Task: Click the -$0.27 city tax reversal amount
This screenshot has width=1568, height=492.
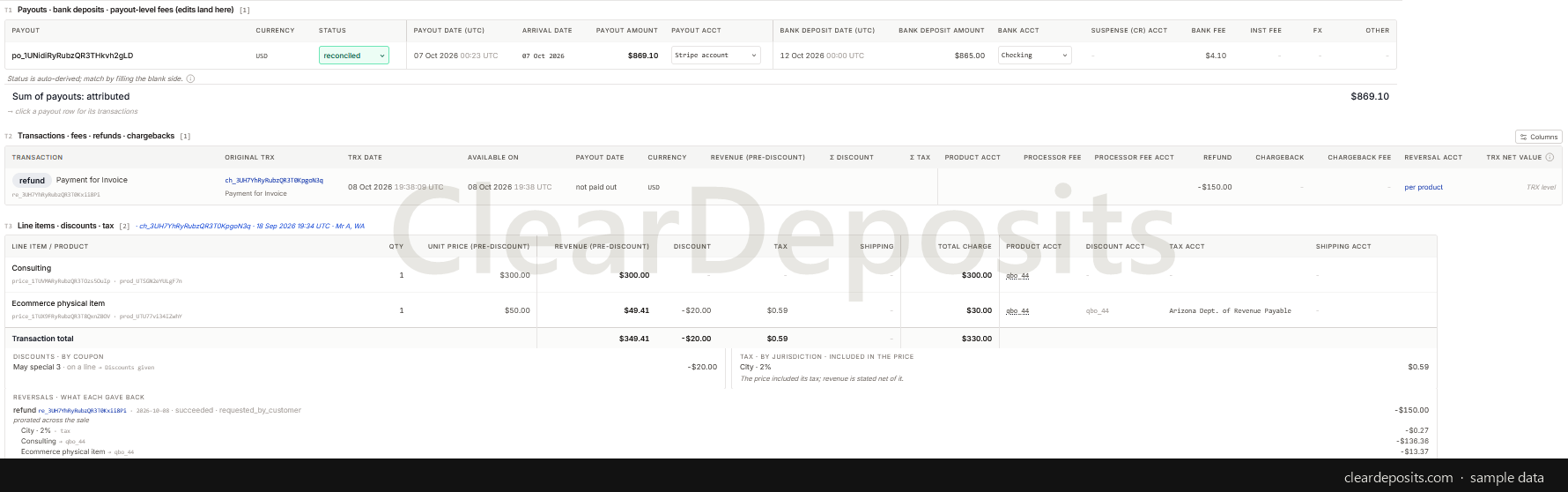Action: coord(1418,430)
